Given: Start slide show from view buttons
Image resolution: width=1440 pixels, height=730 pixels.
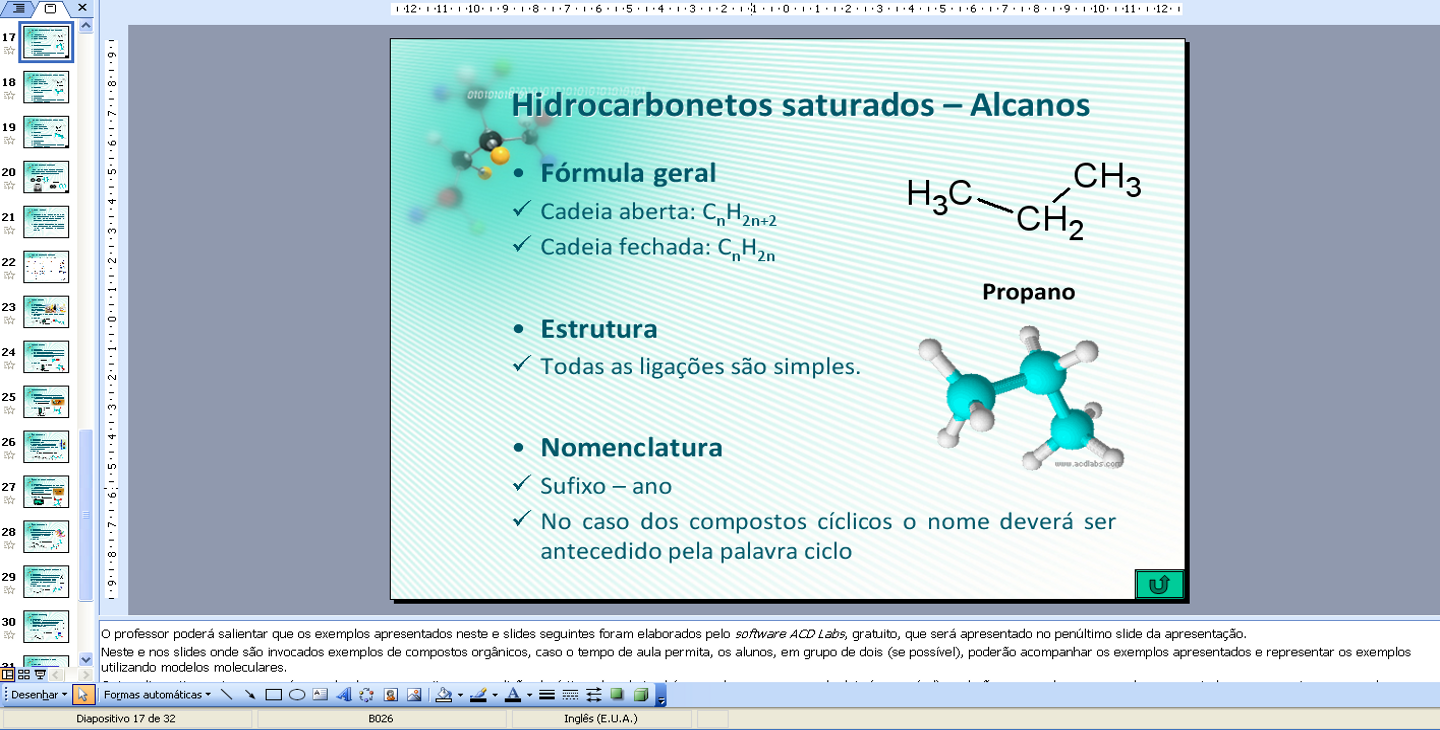Looking at the screenshot, I should (39, 675).
